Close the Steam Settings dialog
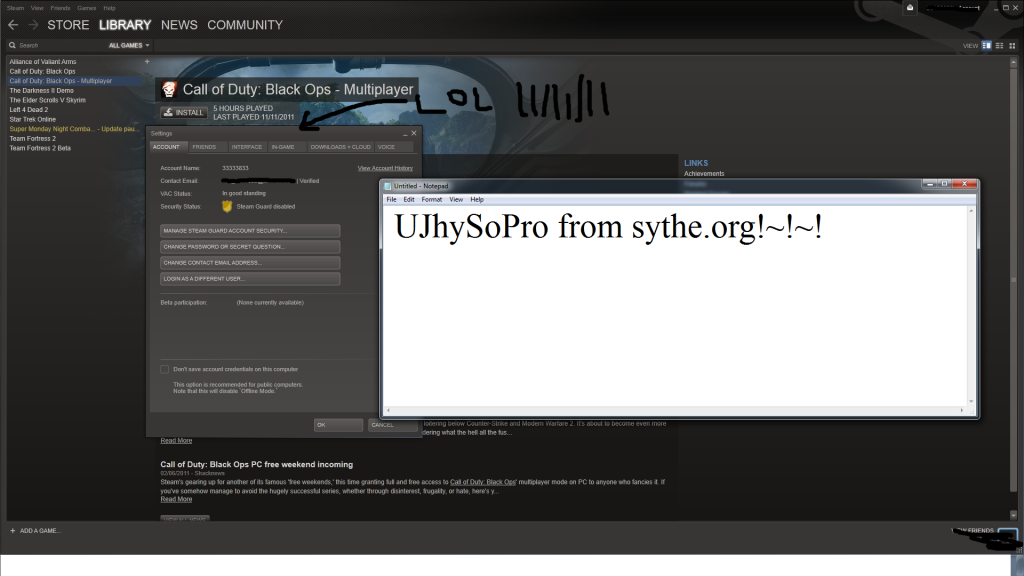This screenshot has height=576, width=1024. [x=413, y=133]
